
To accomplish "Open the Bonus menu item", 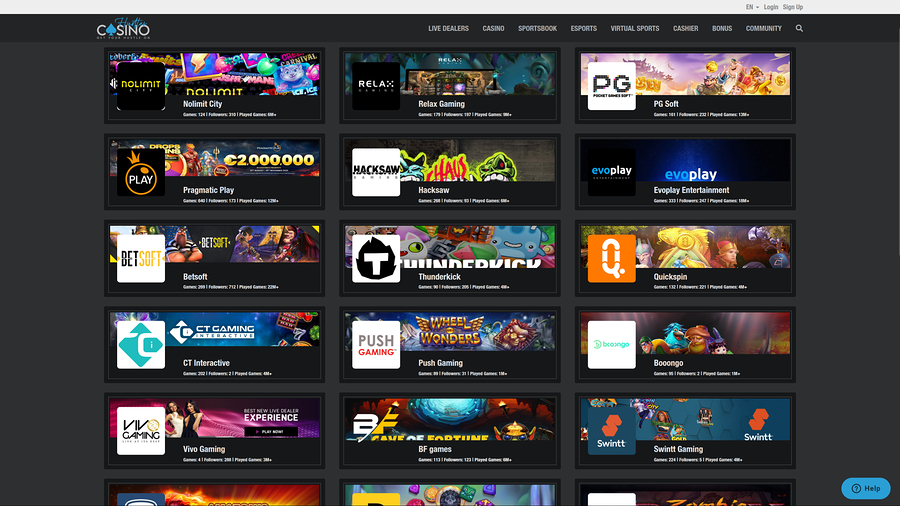I will coord(722,28).
